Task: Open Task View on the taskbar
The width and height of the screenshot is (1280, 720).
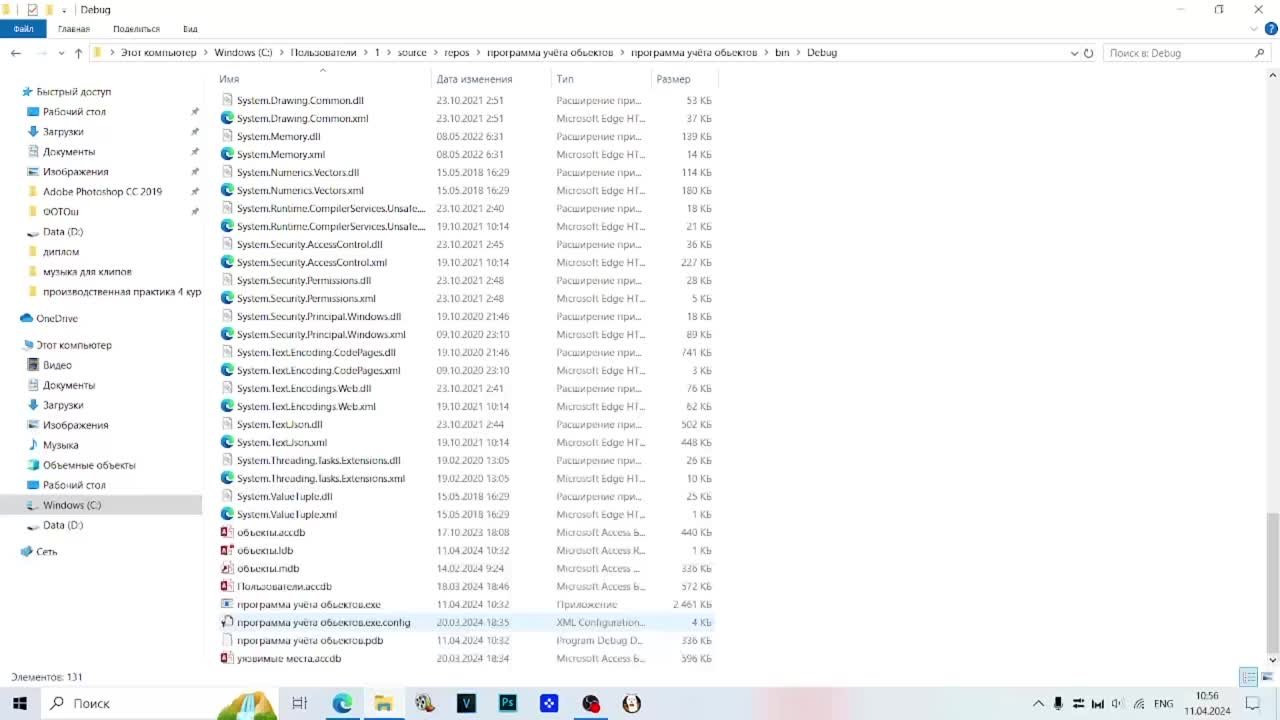Action: [299, 703]
